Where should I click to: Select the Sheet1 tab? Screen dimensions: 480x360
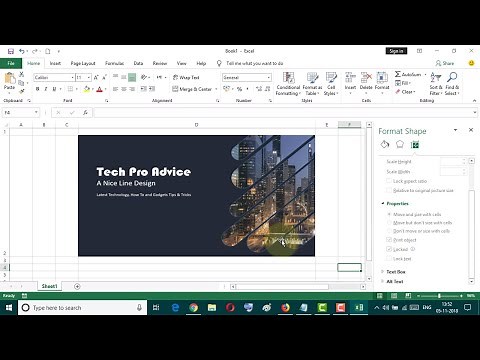pyautogui.click(x=49, y=286)
